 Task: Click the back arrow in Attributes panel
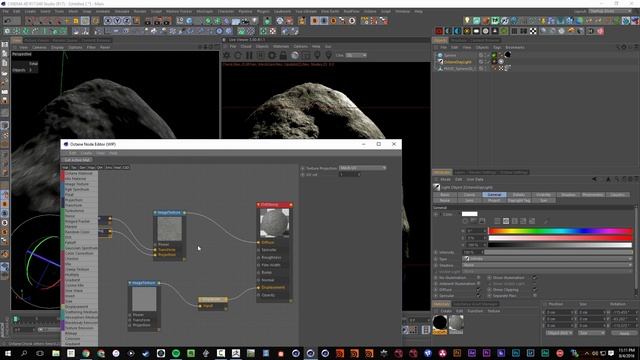[594, 179]
